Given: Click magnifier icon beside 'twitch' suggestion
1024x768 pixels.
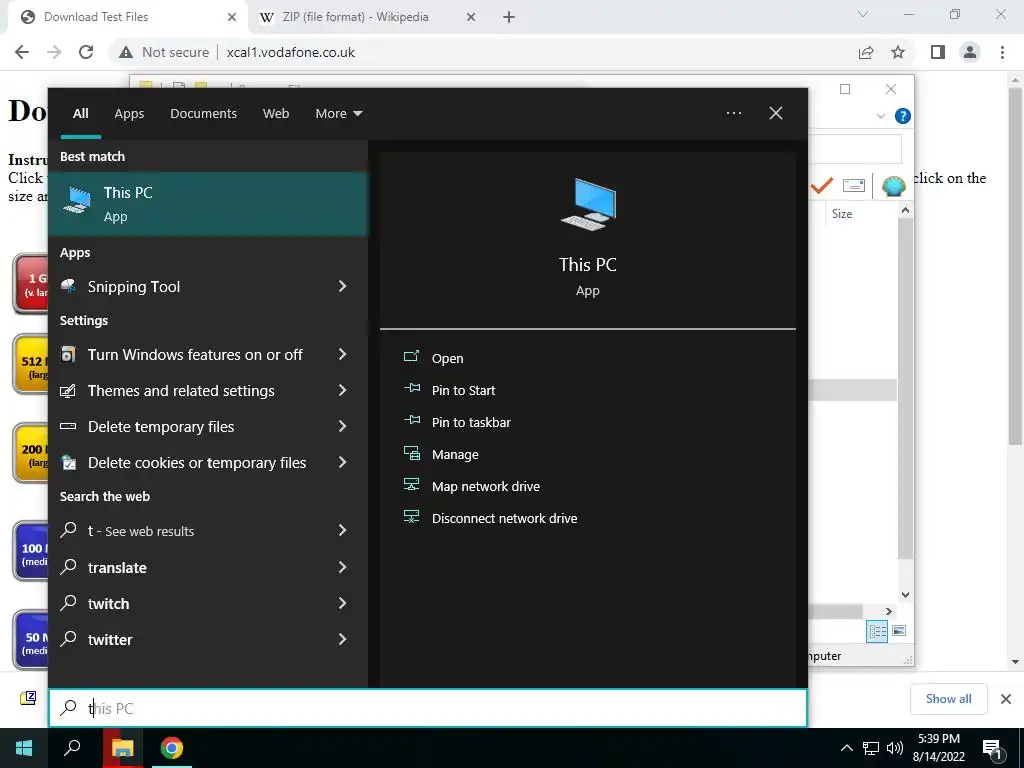Looking at the screenshot, I should [69, 603].
